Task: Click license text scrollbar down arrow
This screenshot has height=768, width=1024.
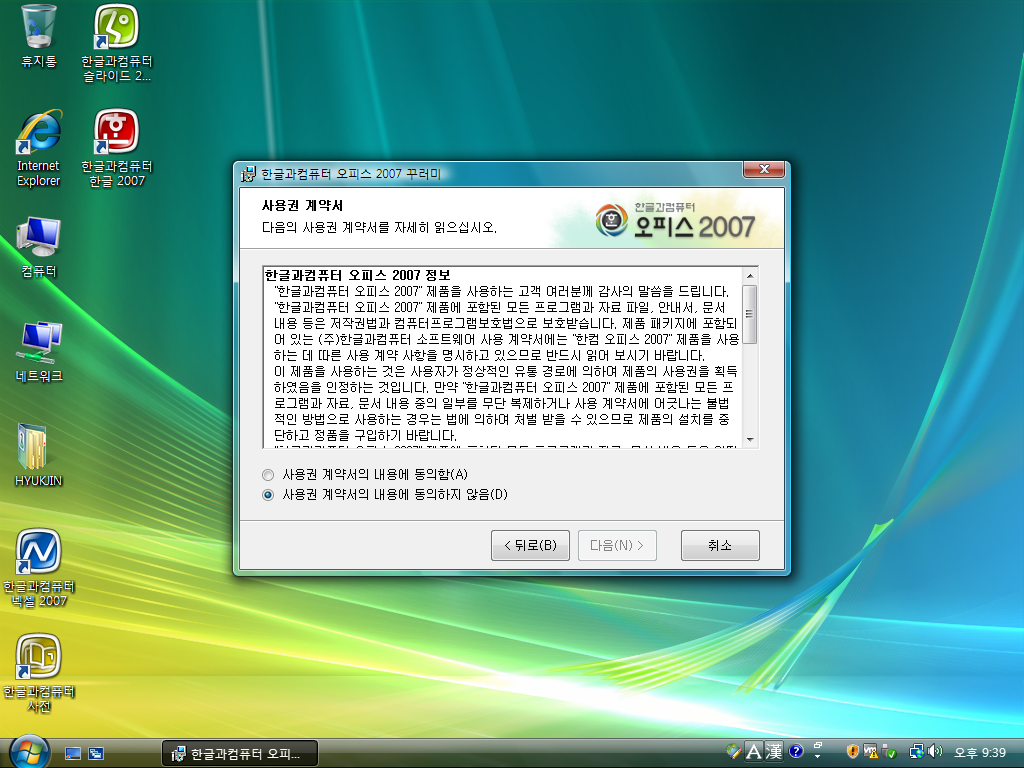Action: click(x=750, y=440)
